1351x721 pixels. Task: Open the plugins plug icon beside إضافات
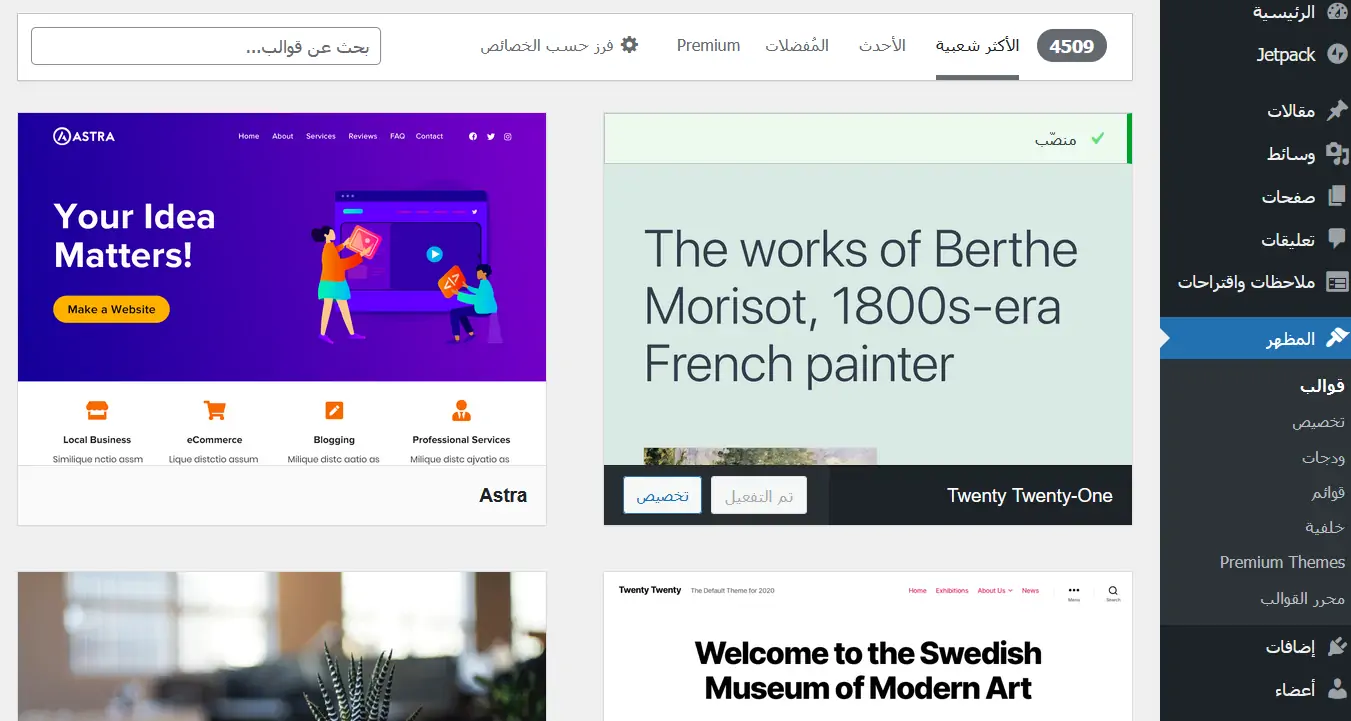tap(1337, 646)
